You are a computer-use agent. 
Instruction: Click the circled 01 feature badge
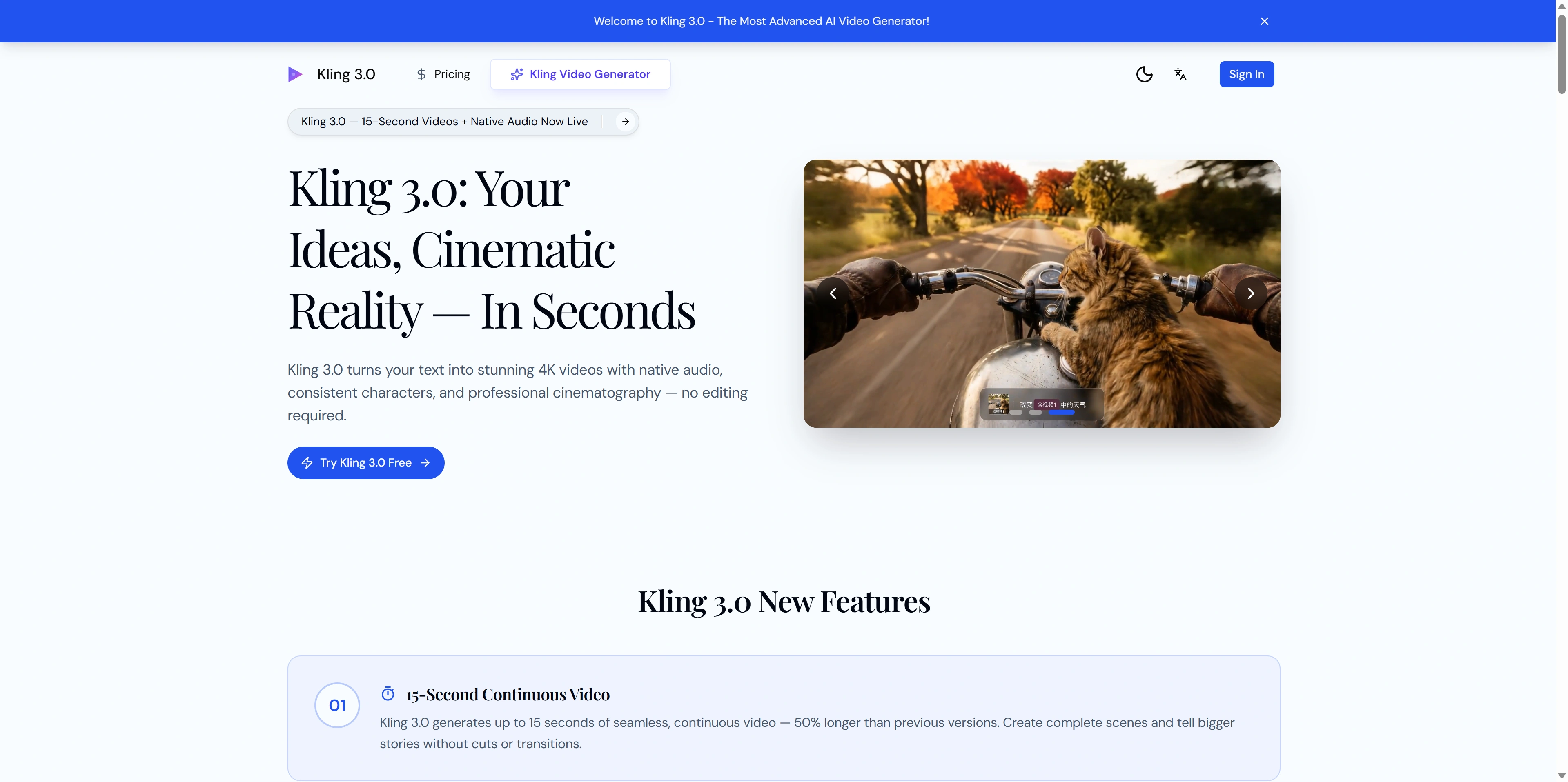click(x=337, y=705)
